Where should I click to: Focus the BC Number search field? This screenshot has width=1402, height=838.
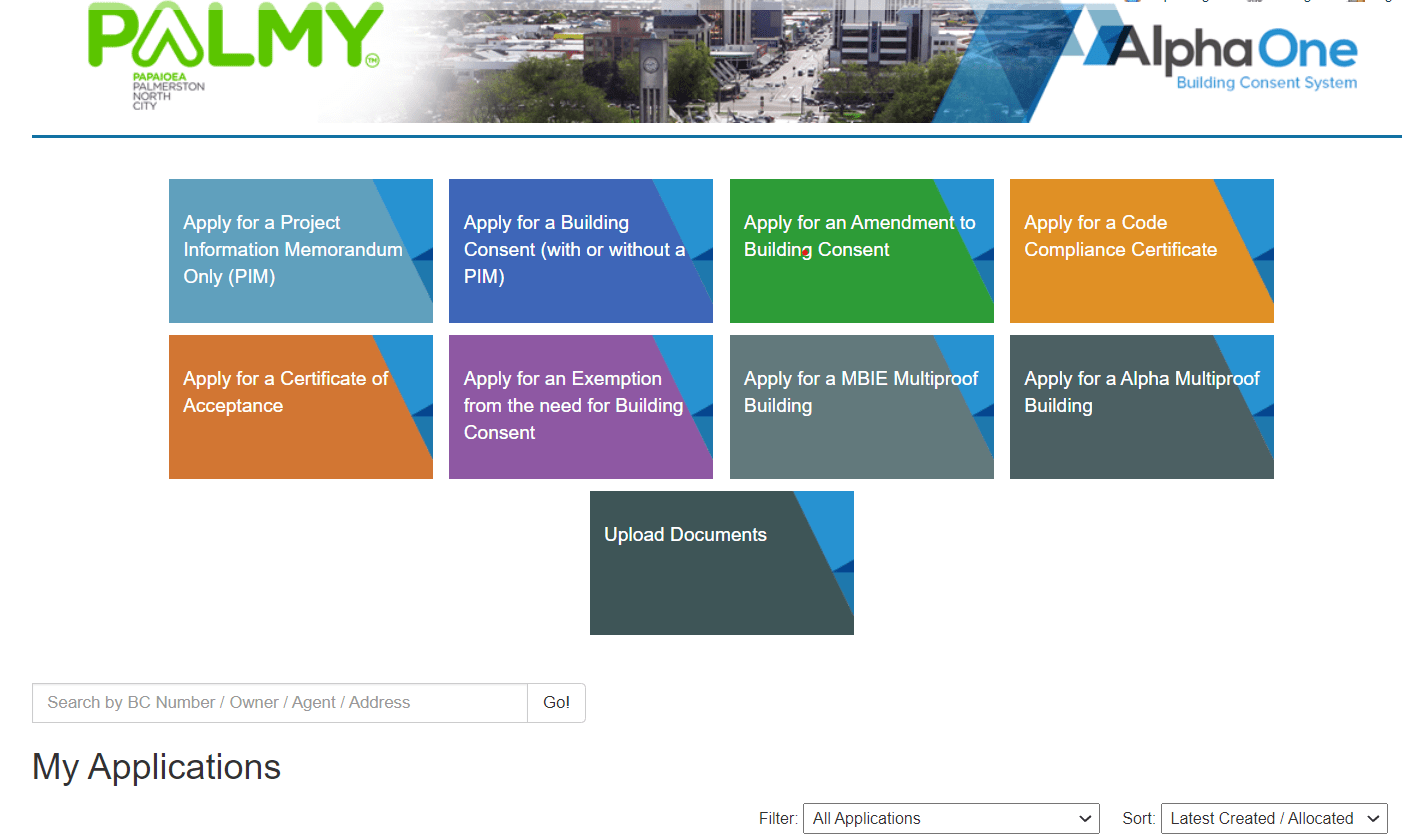[280, 703]
